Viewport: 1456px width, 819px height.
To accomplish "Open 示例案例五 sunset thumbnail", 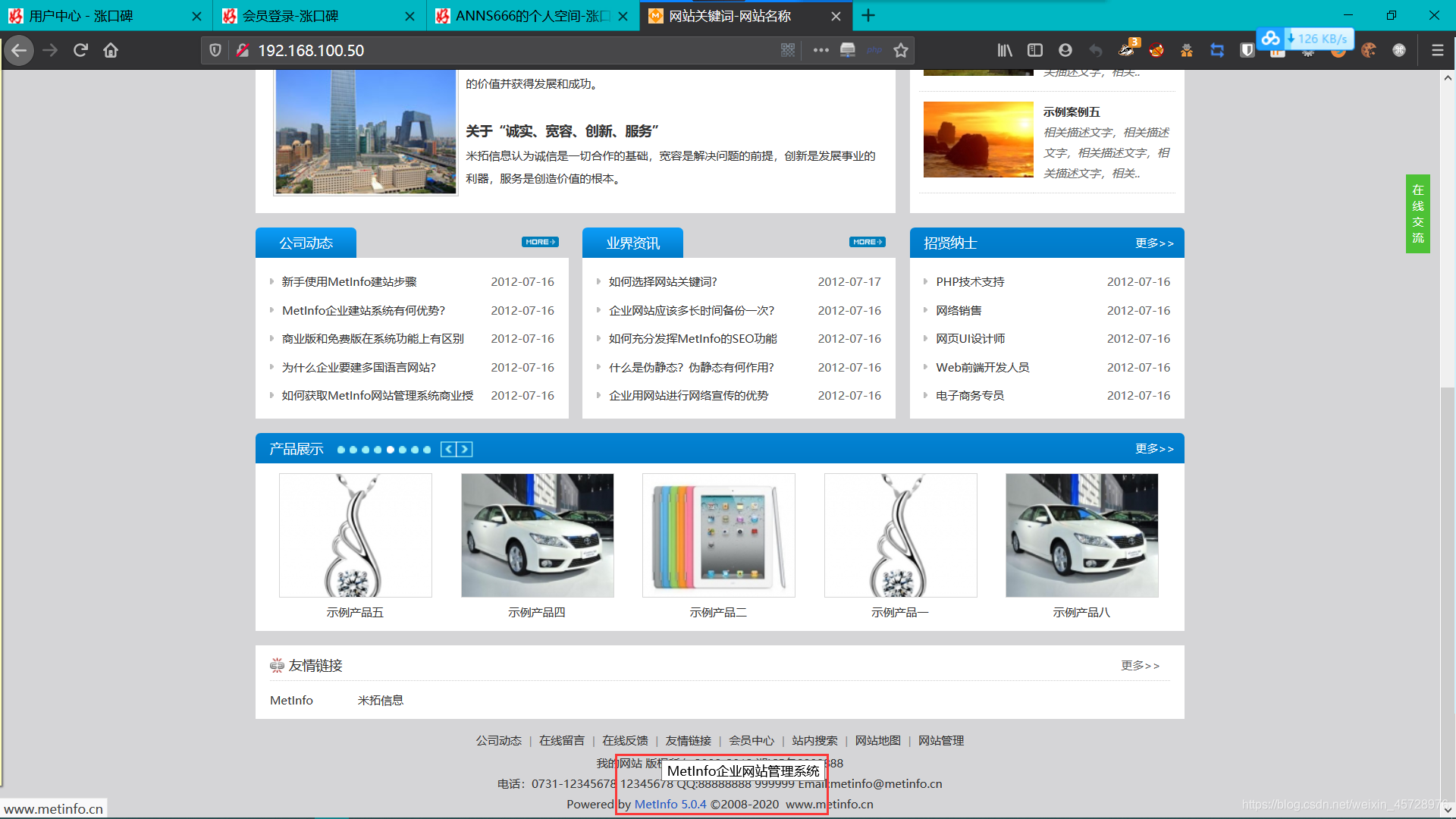I will coord(978,140).
